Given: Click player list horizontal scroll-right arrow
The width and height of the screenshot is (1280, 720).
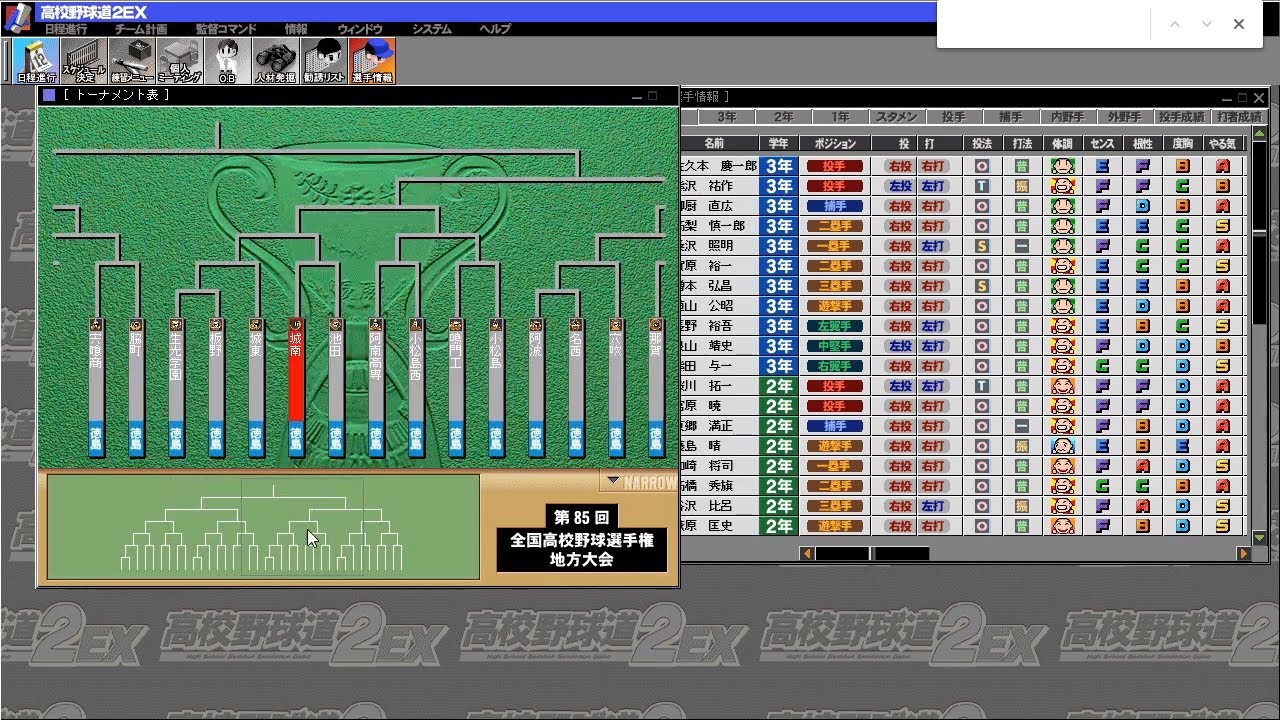Looking at the screenshot, I should pyautogui.click(x=1244, y=553).
